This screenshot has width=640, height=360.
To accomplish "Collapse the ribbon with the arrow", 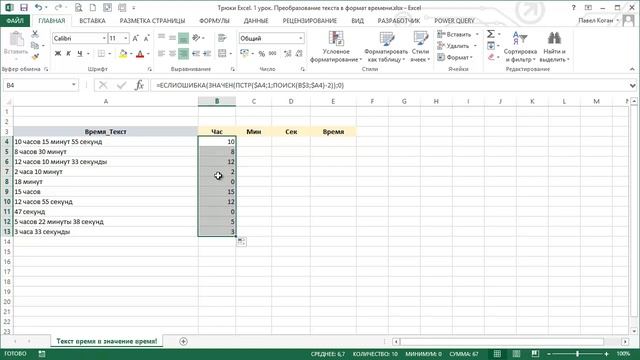I will click(x=632, y=69).
